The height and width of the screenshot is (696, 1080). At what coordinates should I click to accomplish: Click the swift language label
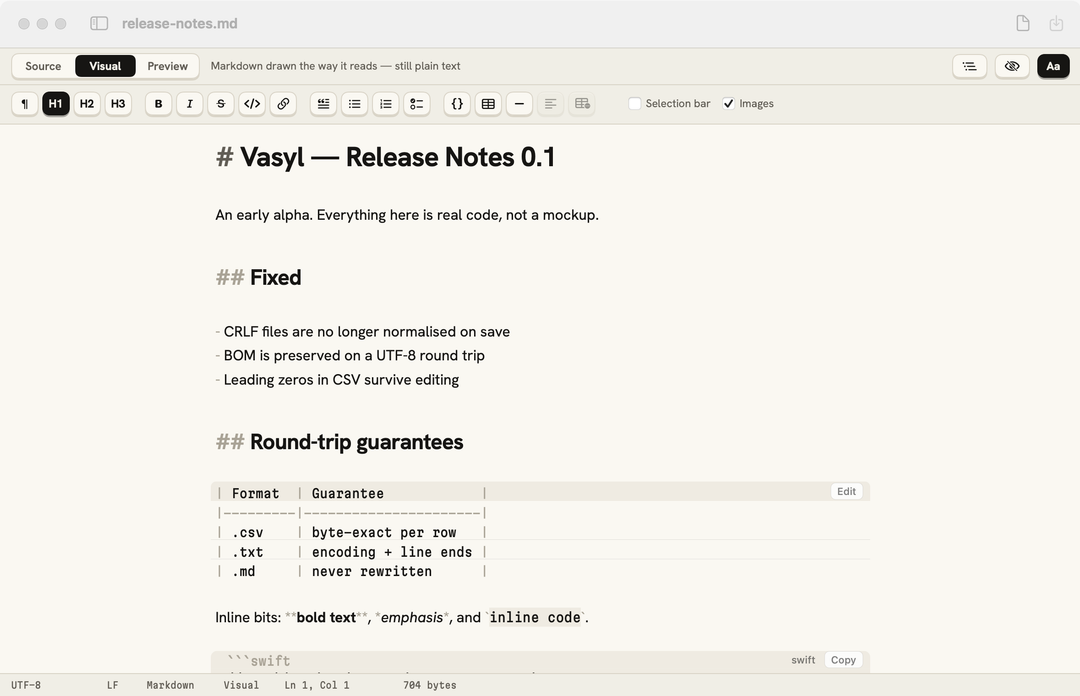(x=803, y=660)
